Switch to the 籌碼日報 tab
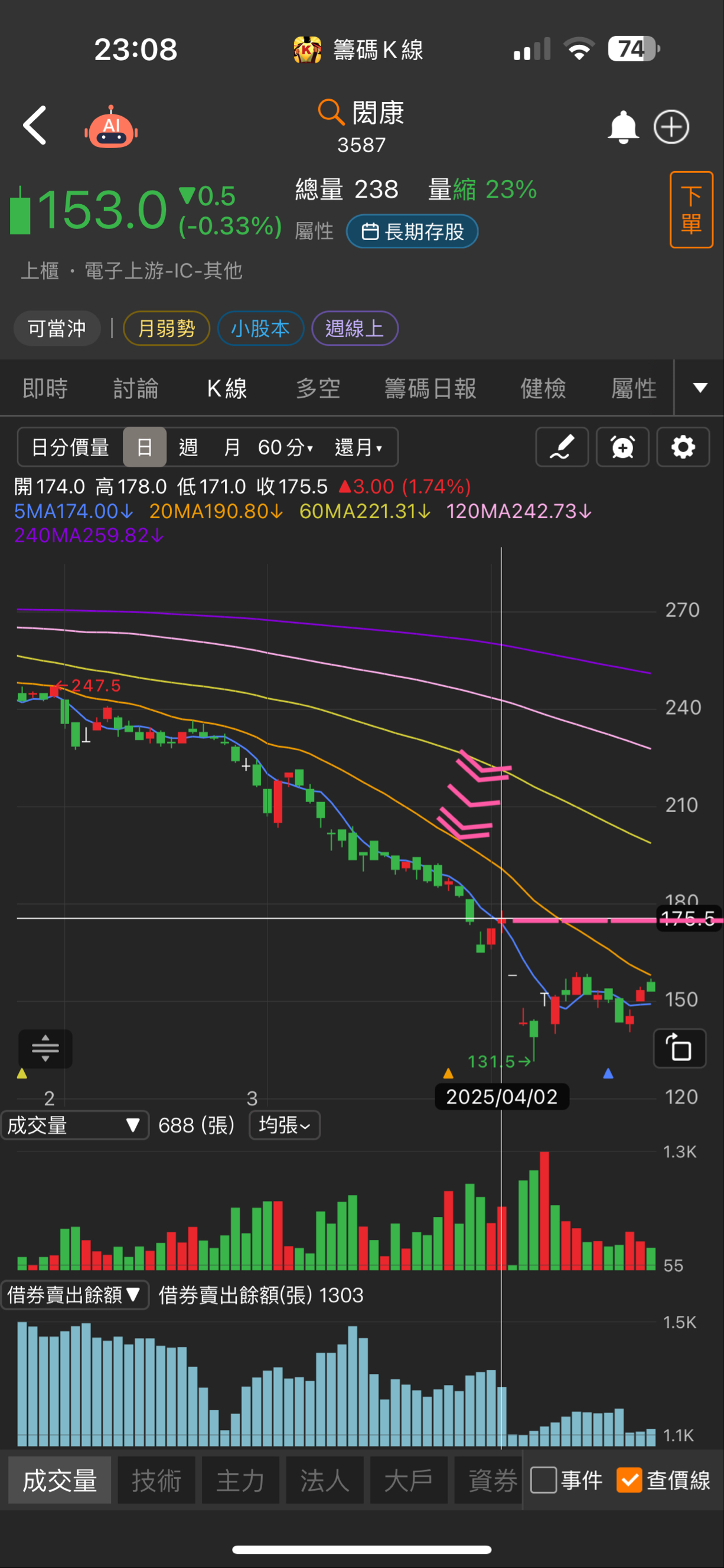 430,388
